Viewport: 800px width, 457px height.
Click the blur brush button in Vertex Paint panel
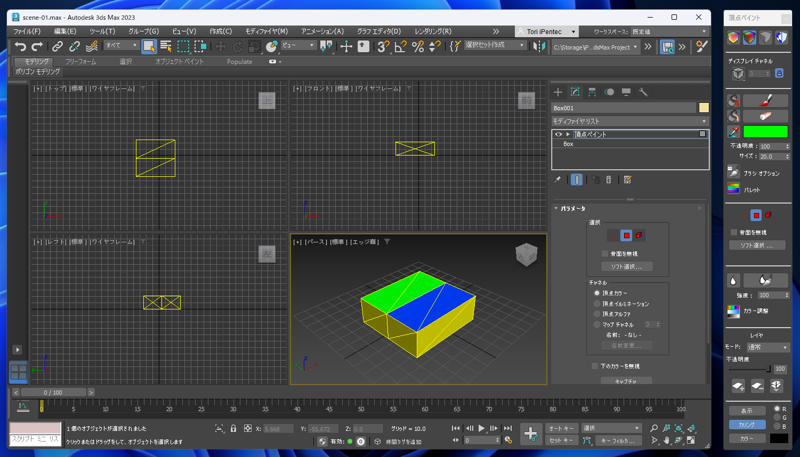point(765,280)
